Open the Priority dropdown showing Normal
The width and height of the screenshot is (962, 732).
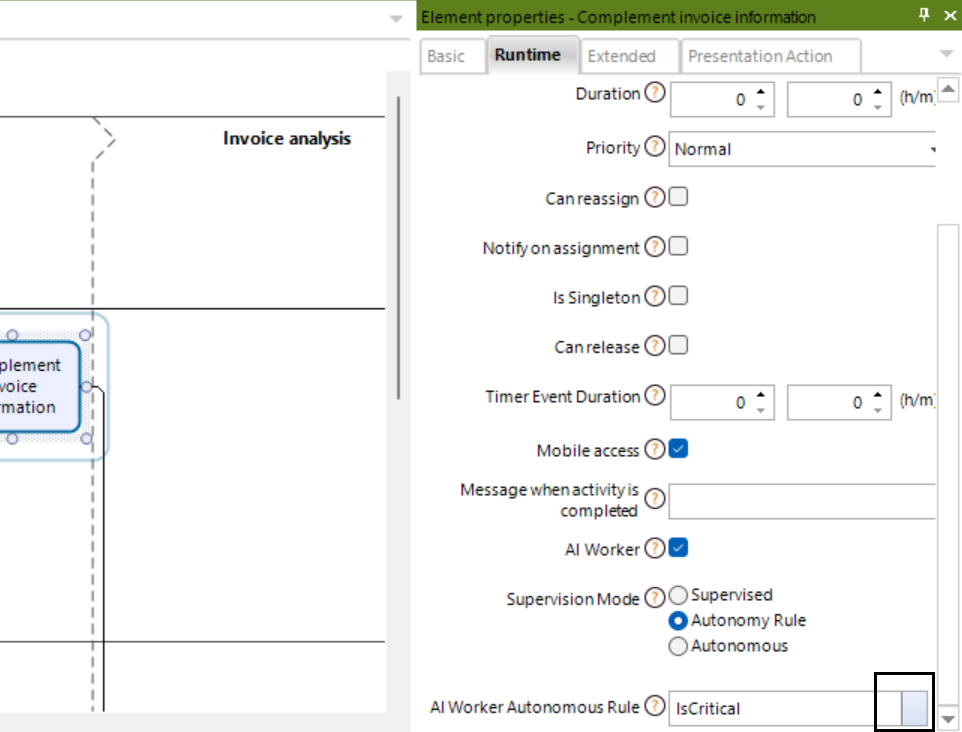point(802,149)
